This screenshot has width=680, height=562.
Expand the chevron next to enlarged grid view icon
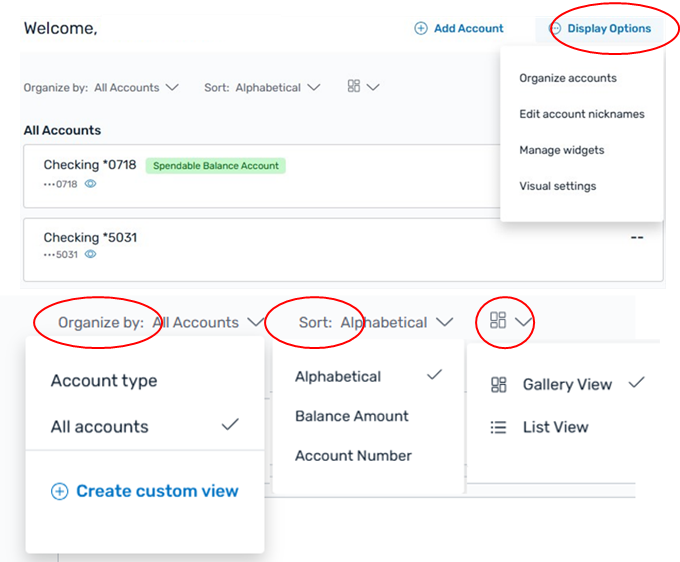pos(523,322)
